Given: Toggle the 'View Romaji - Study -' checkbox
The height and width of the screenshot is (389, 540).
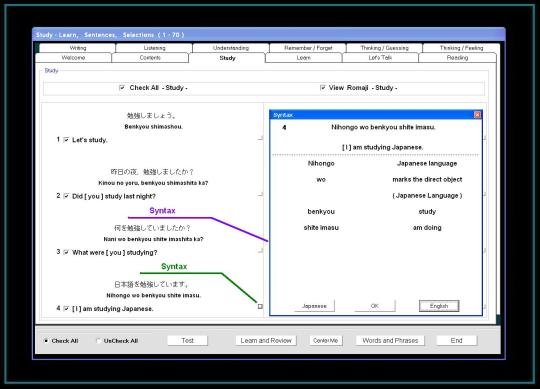Looking at the screenshot, I should pyautogui.click(x=322, y=88).
